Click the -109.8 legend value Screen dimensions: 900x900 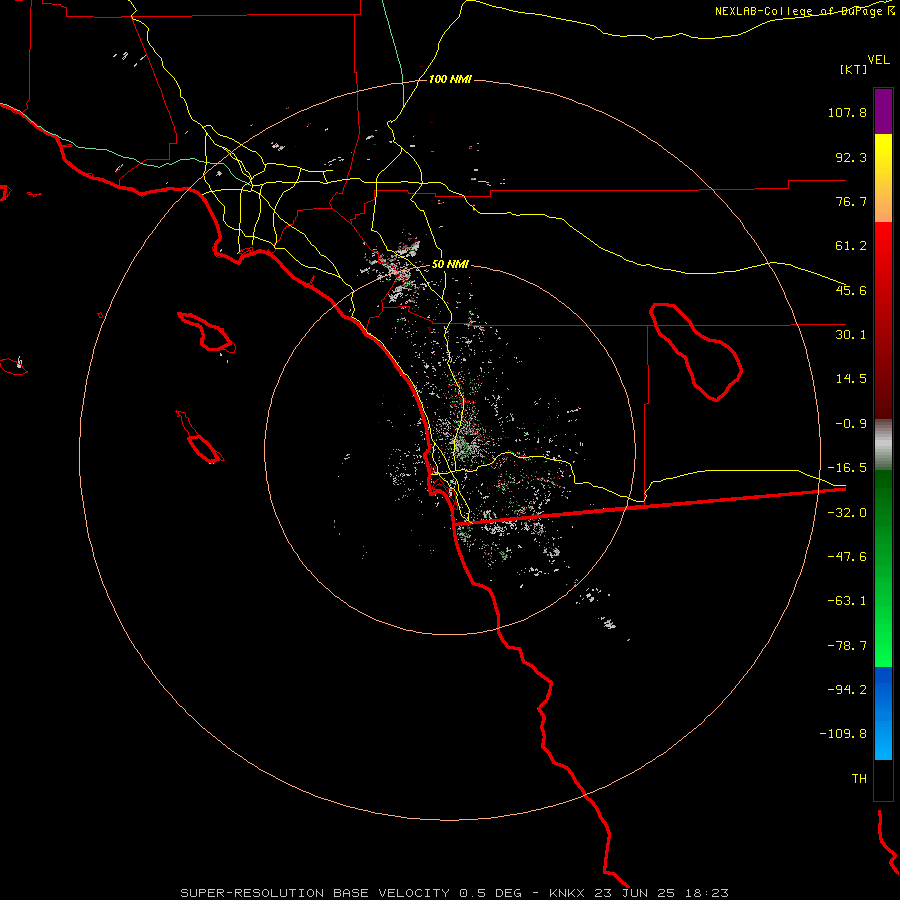(843, 734)
